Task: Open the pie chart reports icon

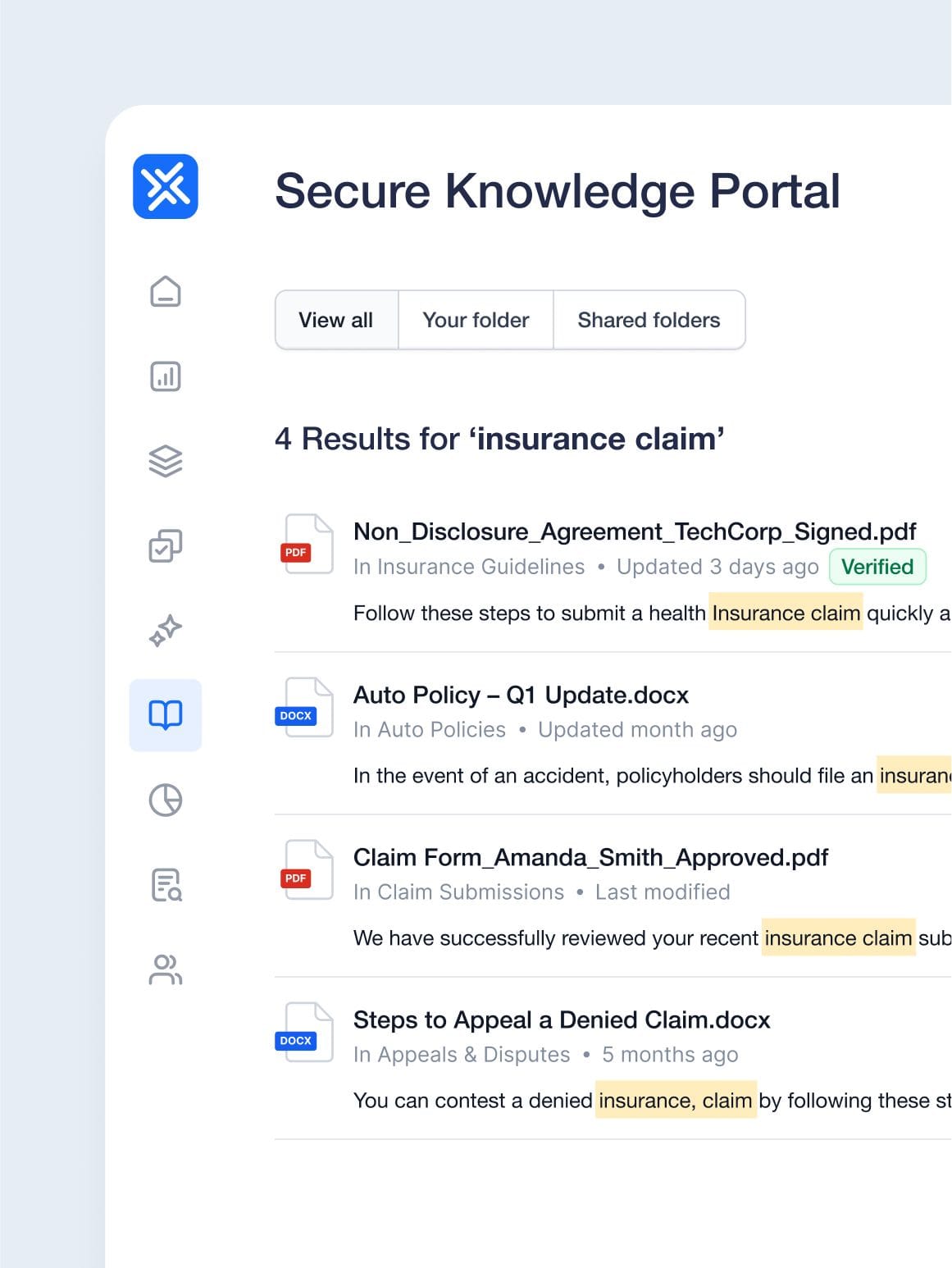Action: 166,800
